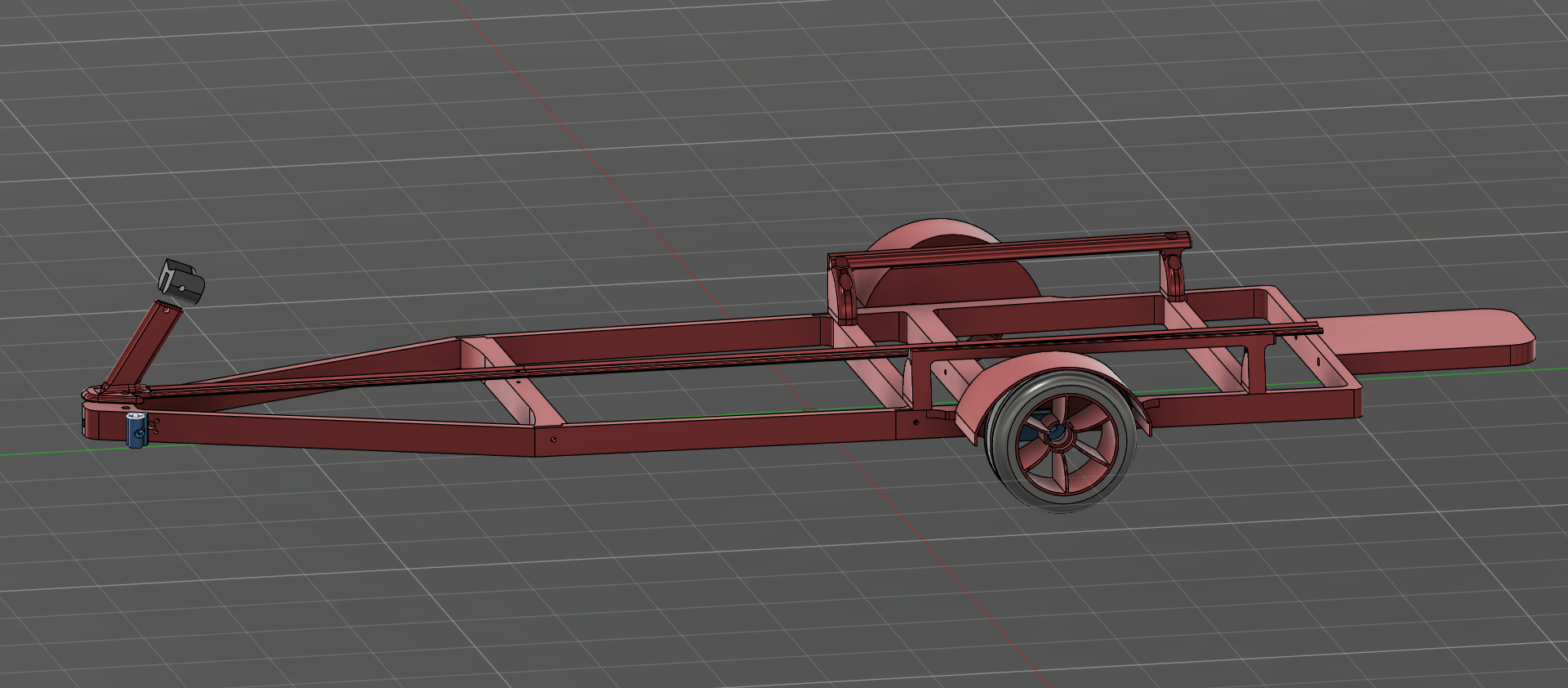1568x688 pixels.
Task: Select the raised top crossbar
Action: pos(1009,251)
